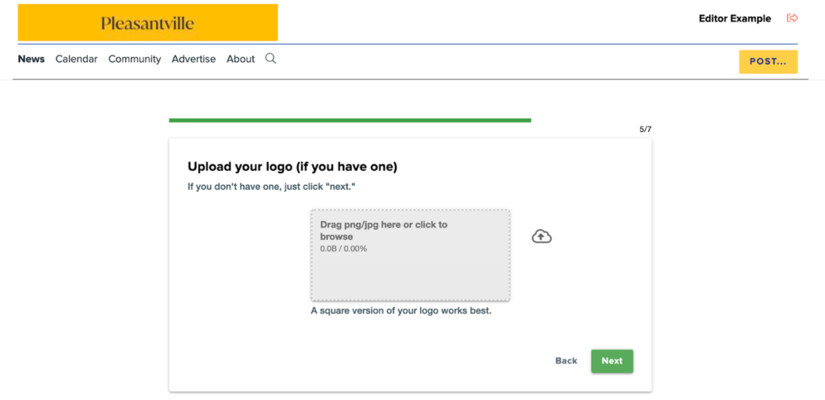Click the 5/7 step counter

click(x=645, y=130)
